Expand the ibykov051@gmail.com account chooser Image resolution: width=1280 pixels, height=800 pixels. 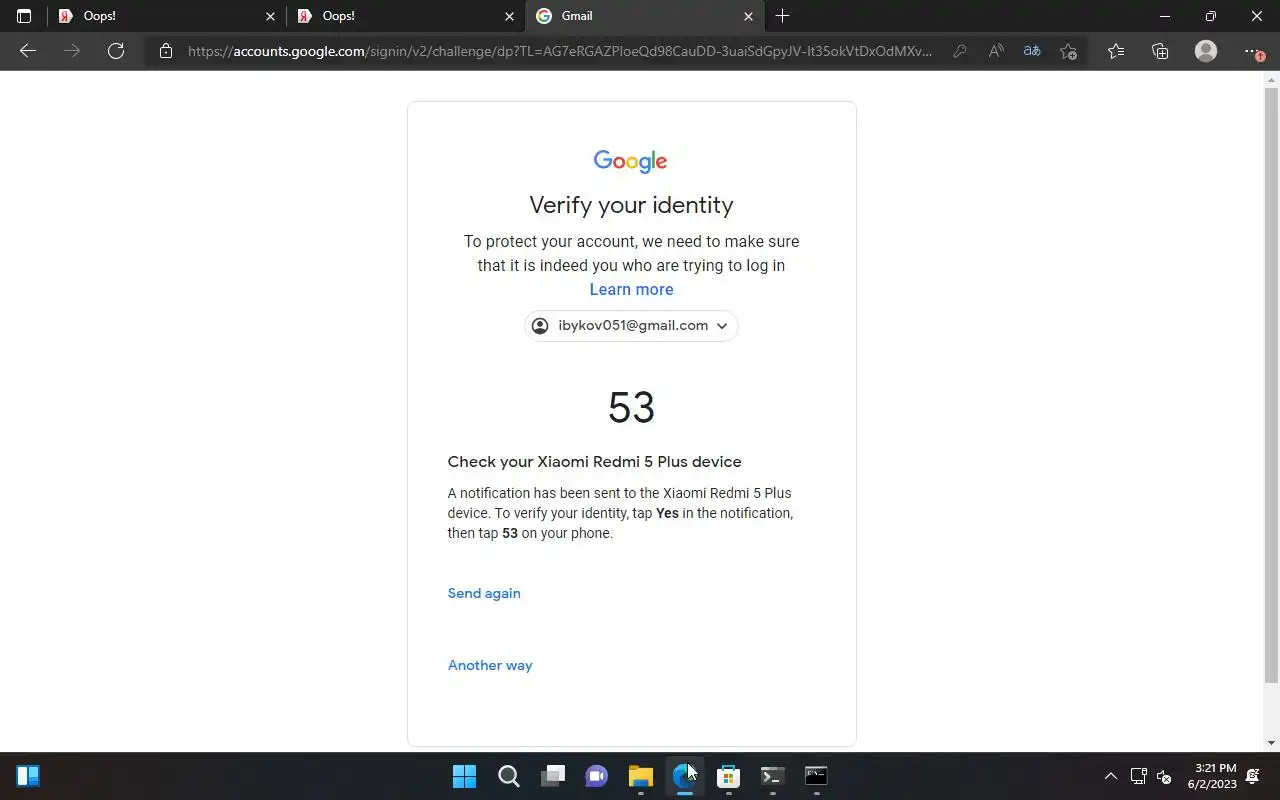tap(631, 326)
